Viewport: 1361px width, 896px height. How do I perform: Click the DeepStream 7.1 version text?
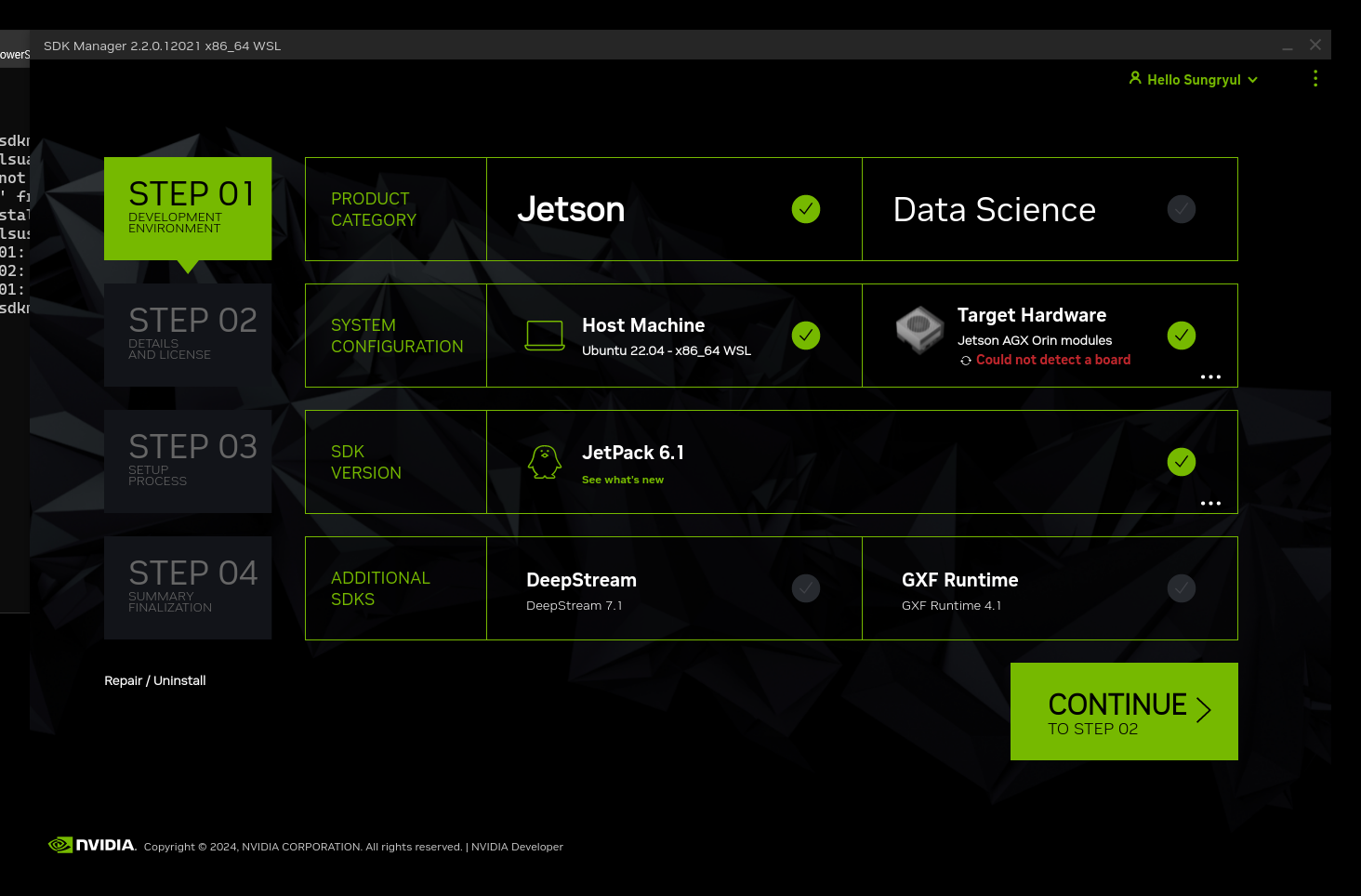coord(575,605)
